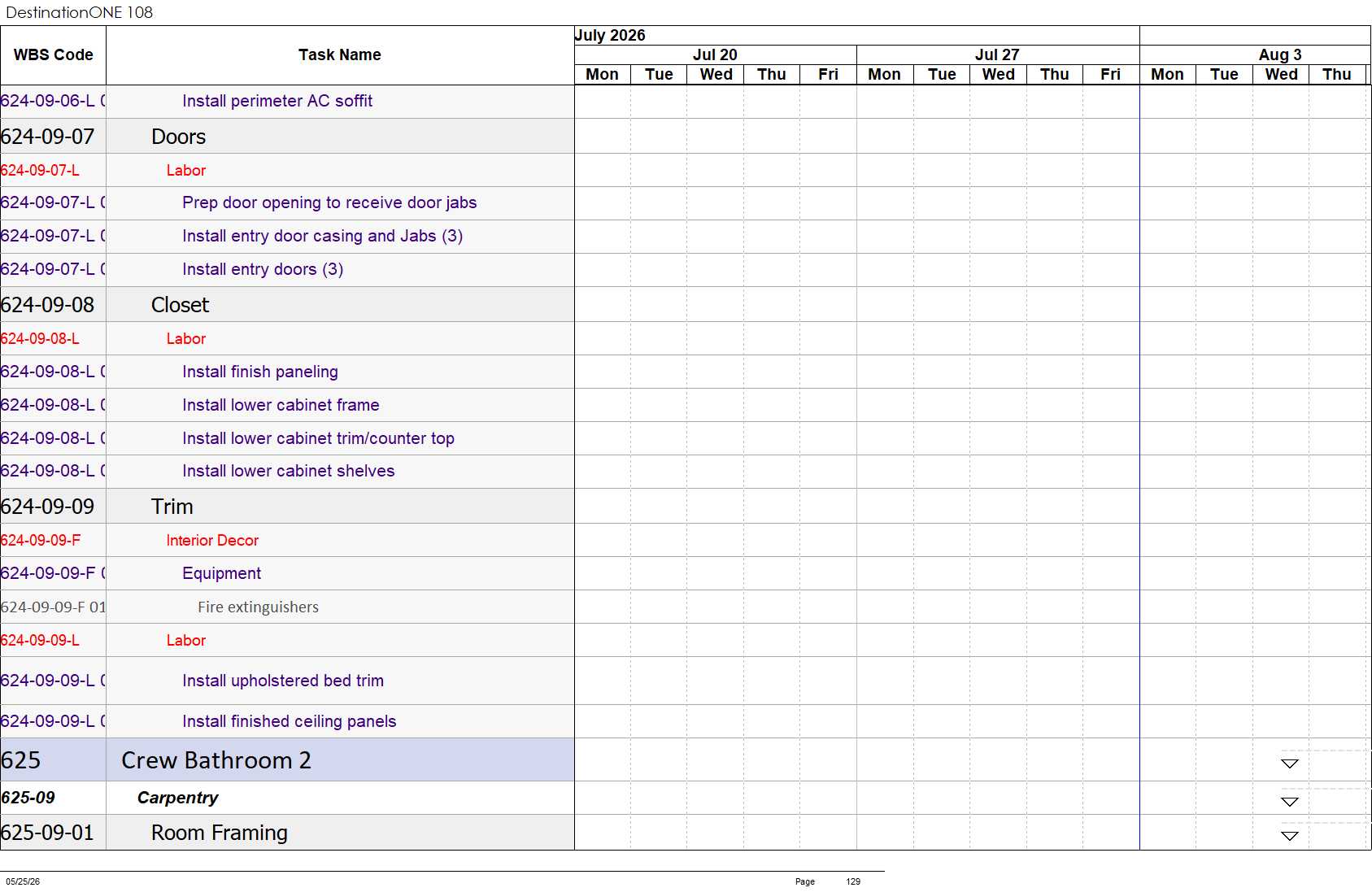Screen dimensions: 1372x892
Task: Click the Jul 20 week header
Action: 715,54
